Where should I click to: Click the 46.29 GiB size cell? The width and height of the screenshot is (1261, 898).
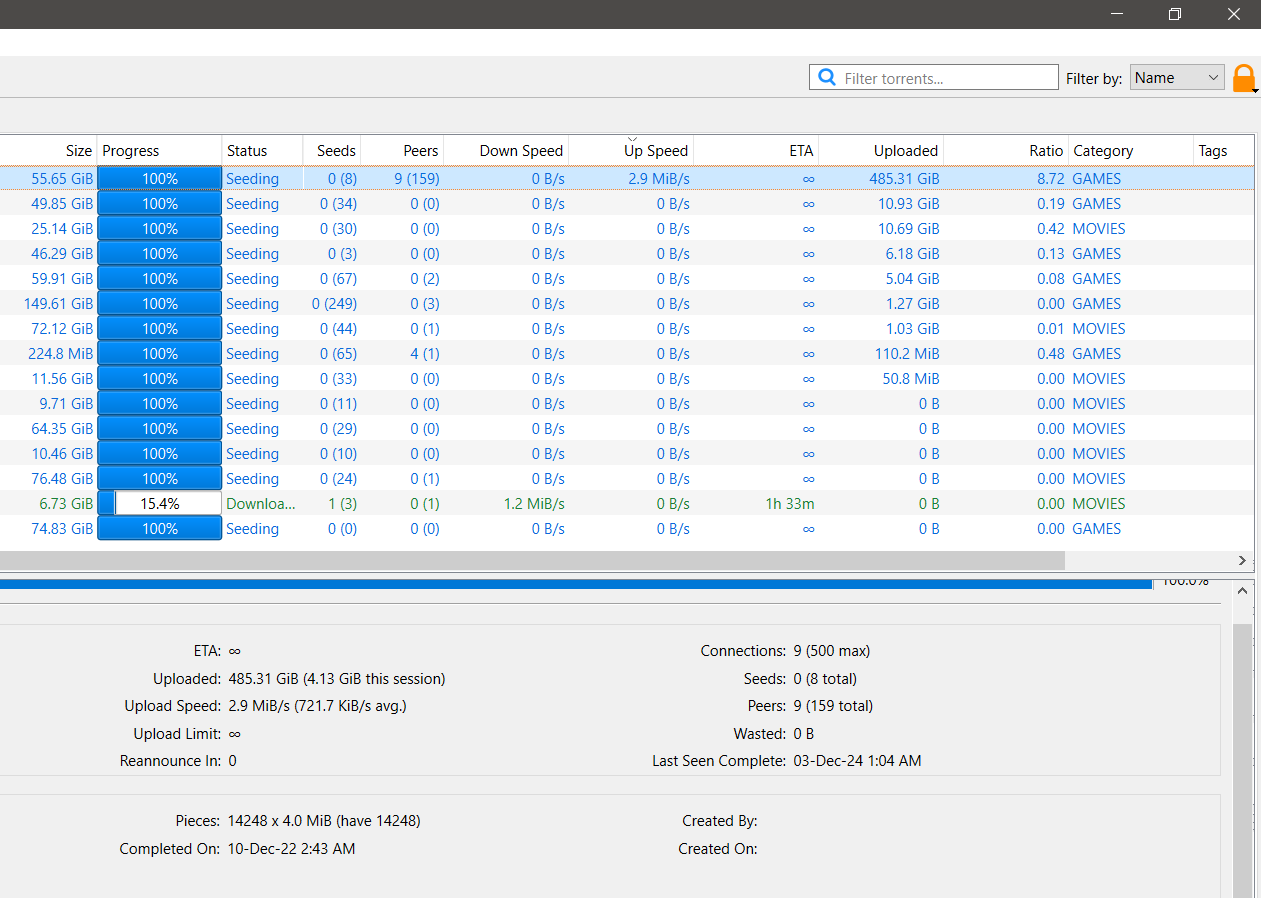pos(62,254)
